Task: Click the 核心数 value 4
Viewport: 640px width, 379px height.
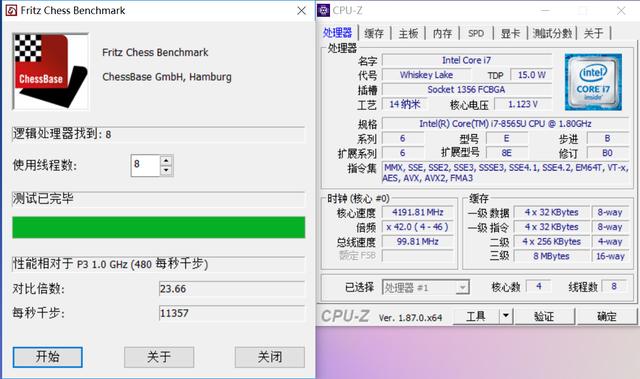Action: click(x=538, y=286)
